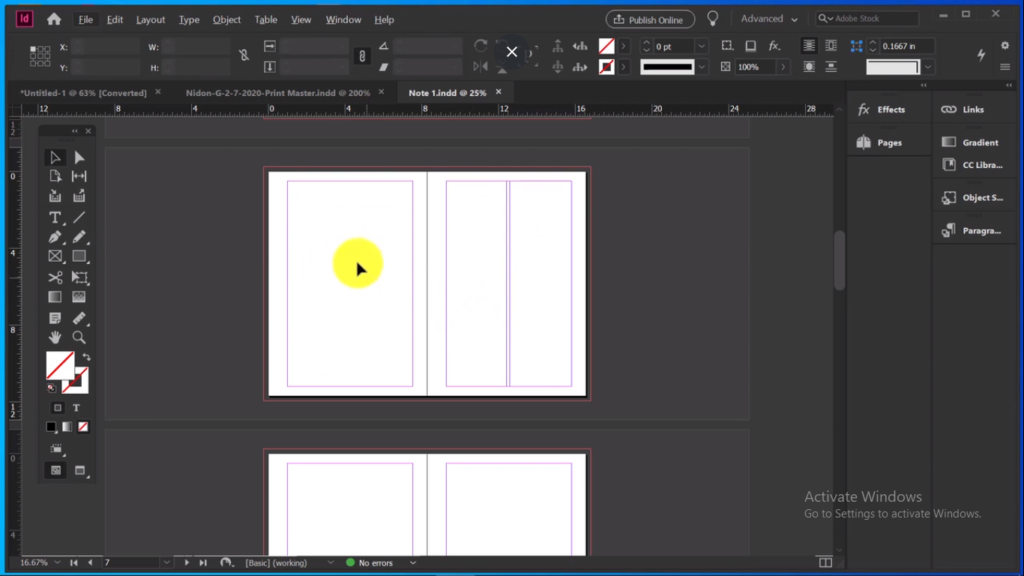Click the toolbox Stroke swatch
Screen dimensions: 1024x576
pos(75,380)
